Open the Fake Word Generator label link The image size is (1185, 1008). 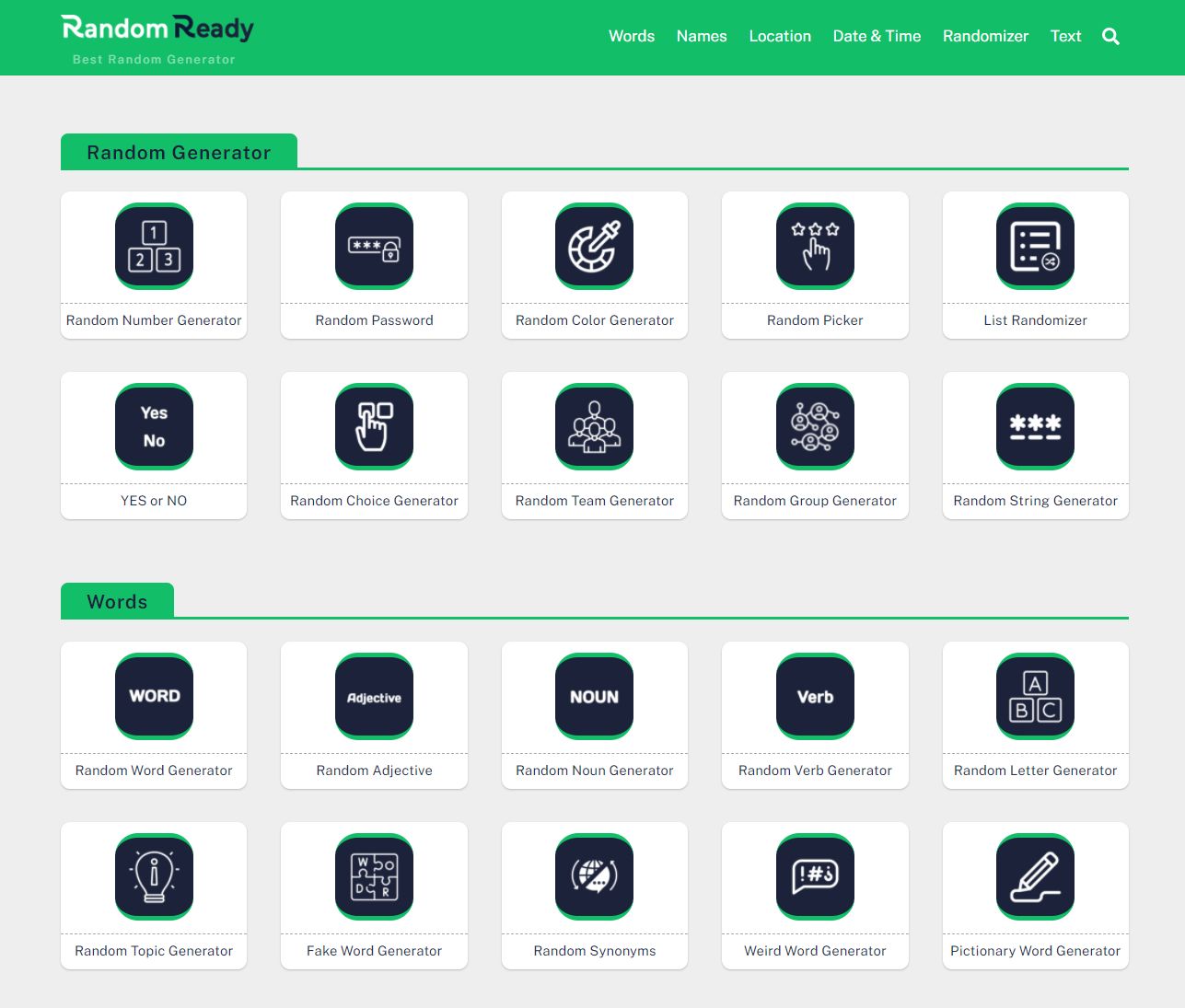pos(374,951)
